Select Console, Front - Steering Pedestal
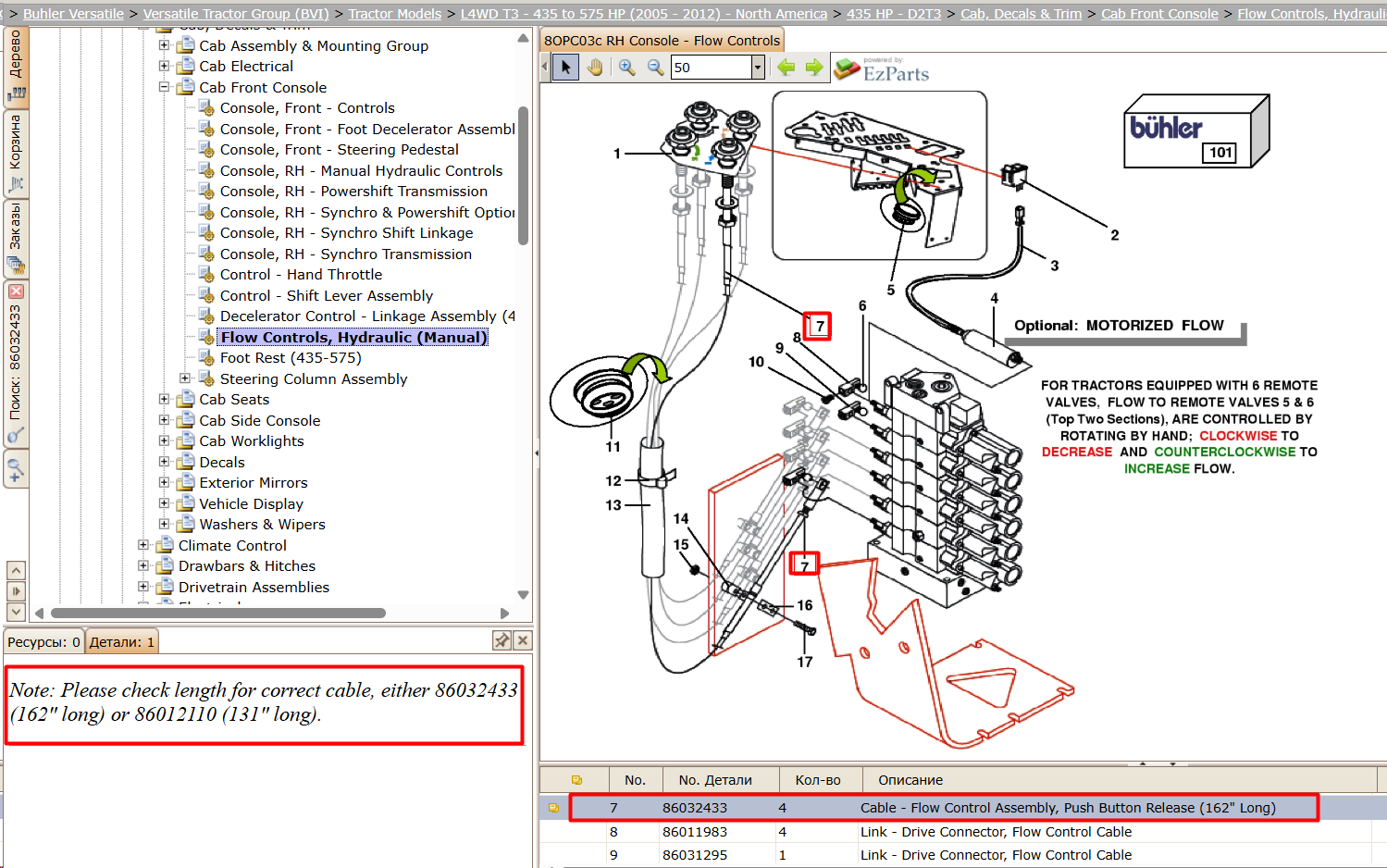Viewport: 1387px width, 868px height. (x=340, y=150)
